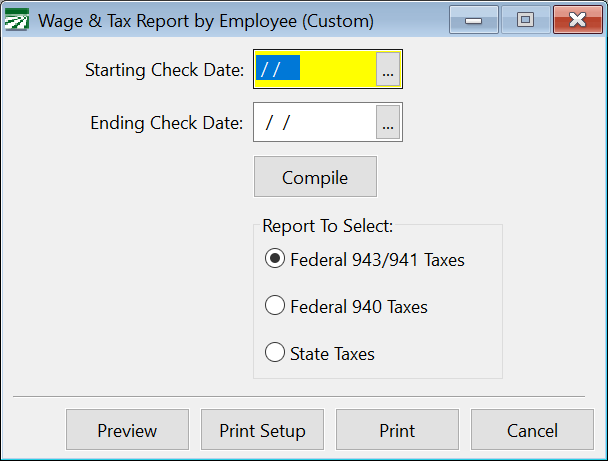Select the State Taxes report option

275,353
